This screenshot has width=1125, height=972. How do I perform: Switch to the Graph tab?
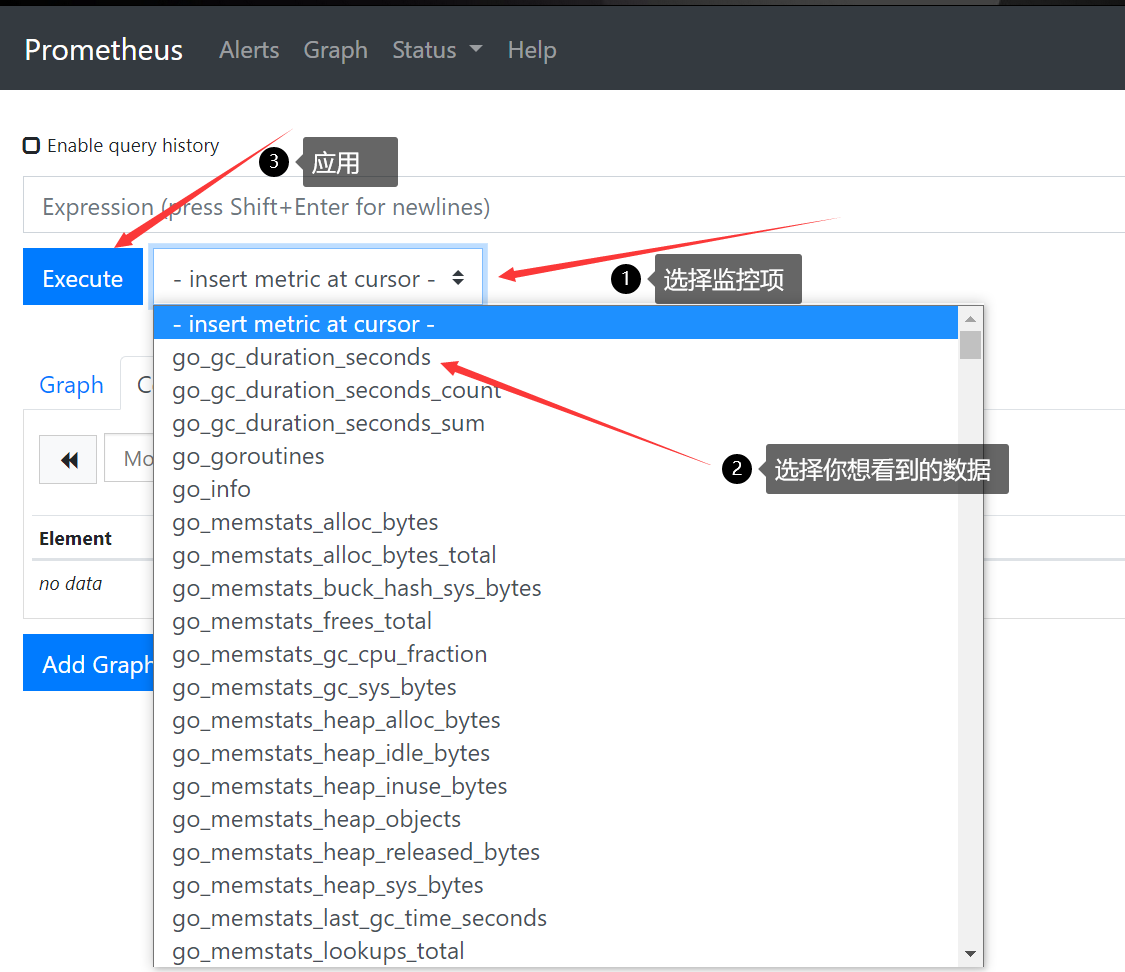pyautogui.click(x=71, y=384)
